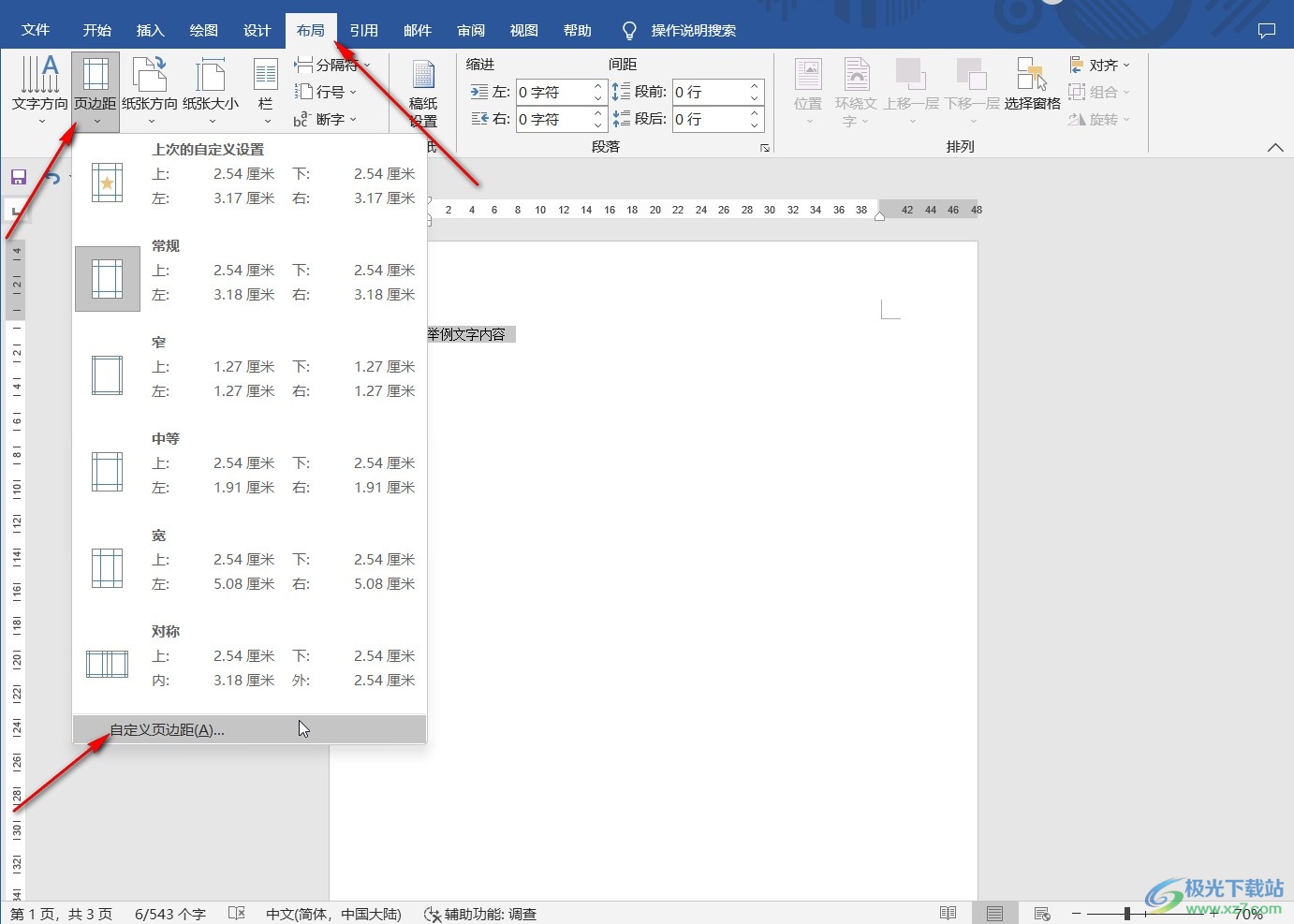Open Manuscript Paper Settings (稿纸设置)
The height and width of the screenshot is (924, 1294).
(x=423, y=93)
